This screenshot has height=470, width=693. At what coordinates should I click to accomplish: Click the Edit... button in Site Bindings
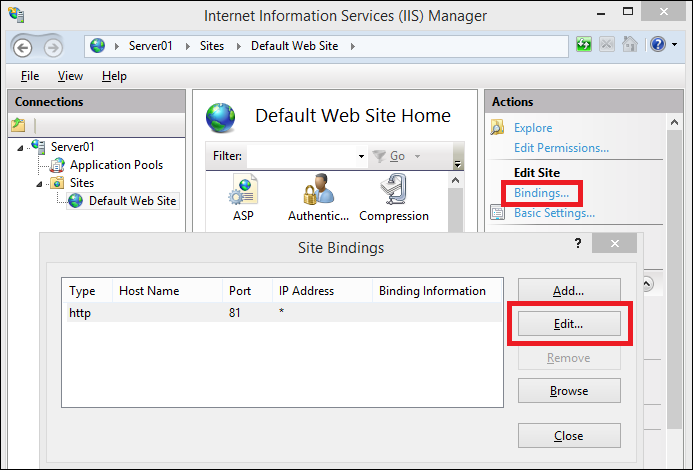(569, 324)
